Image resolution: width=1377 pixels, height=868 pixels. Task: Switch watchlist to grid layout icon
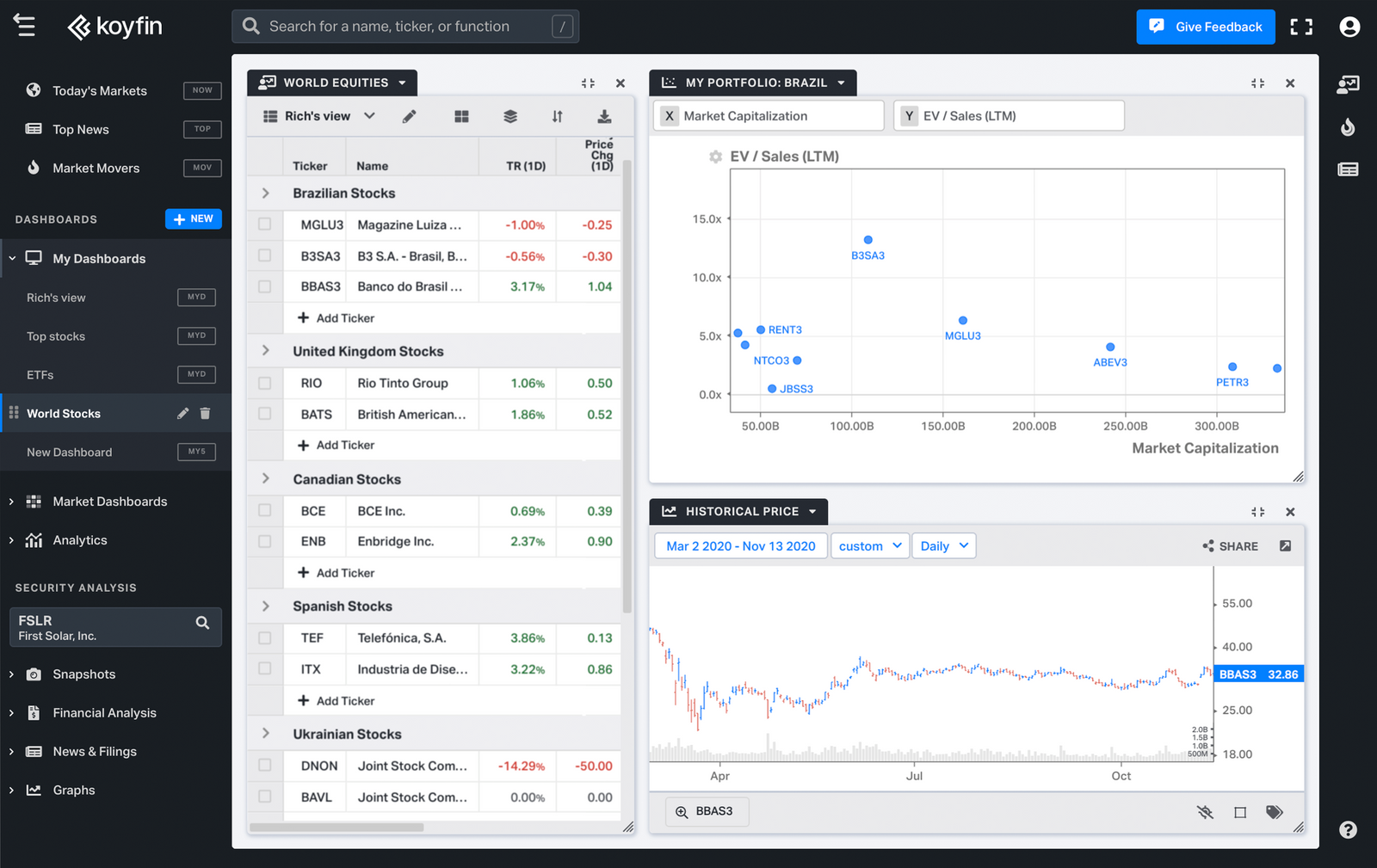(x=461, y=116)
